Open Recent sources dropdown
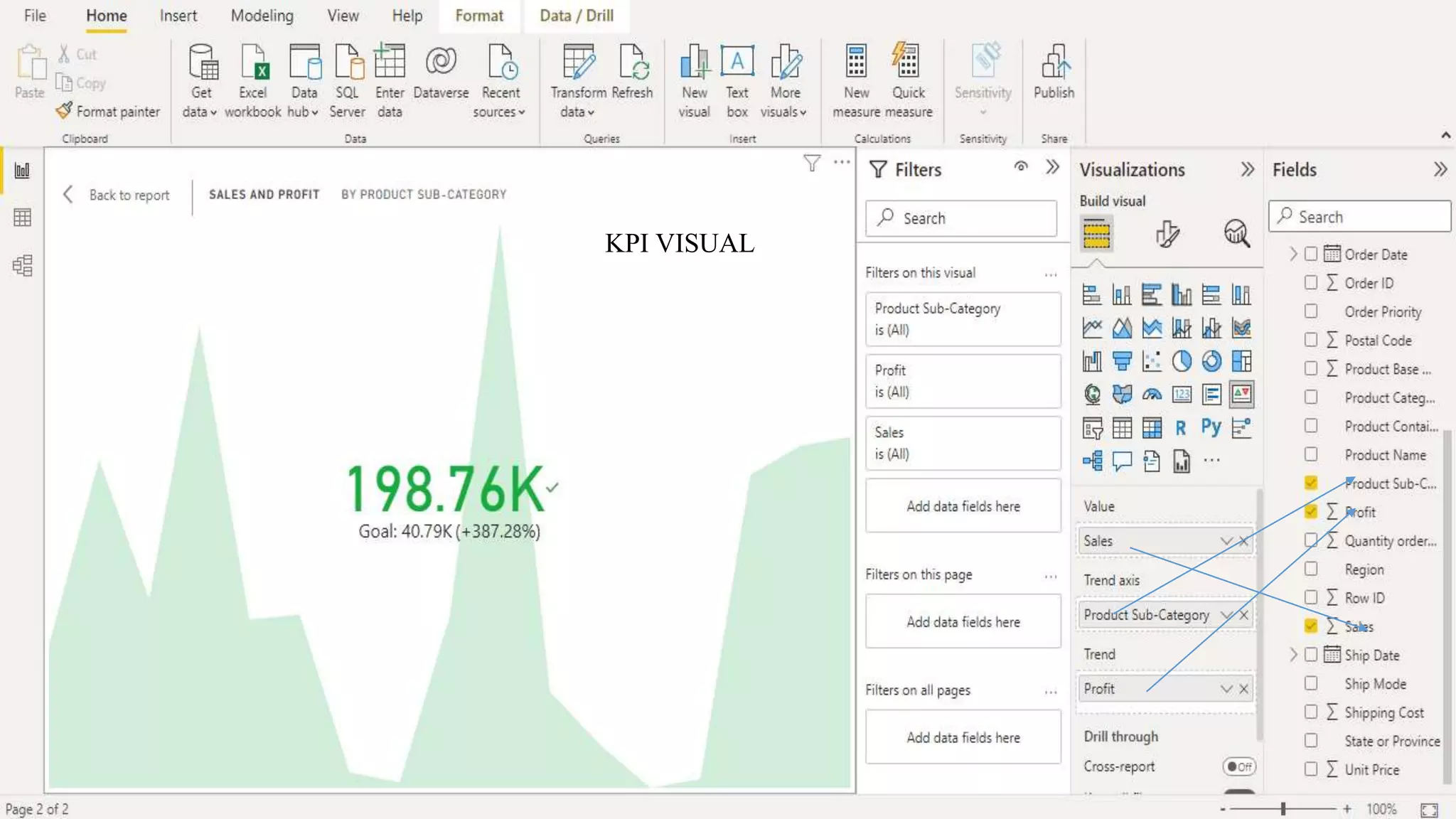 [500, 80]
